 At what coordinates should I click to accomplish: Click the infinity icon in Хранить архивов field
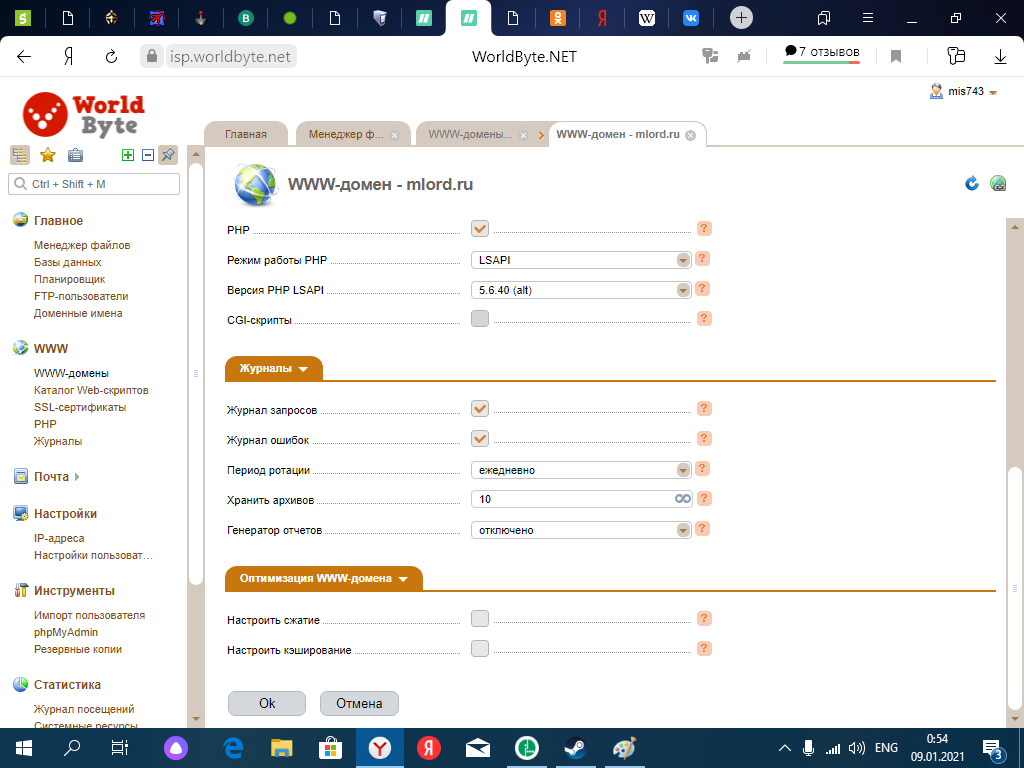point(683,499)
